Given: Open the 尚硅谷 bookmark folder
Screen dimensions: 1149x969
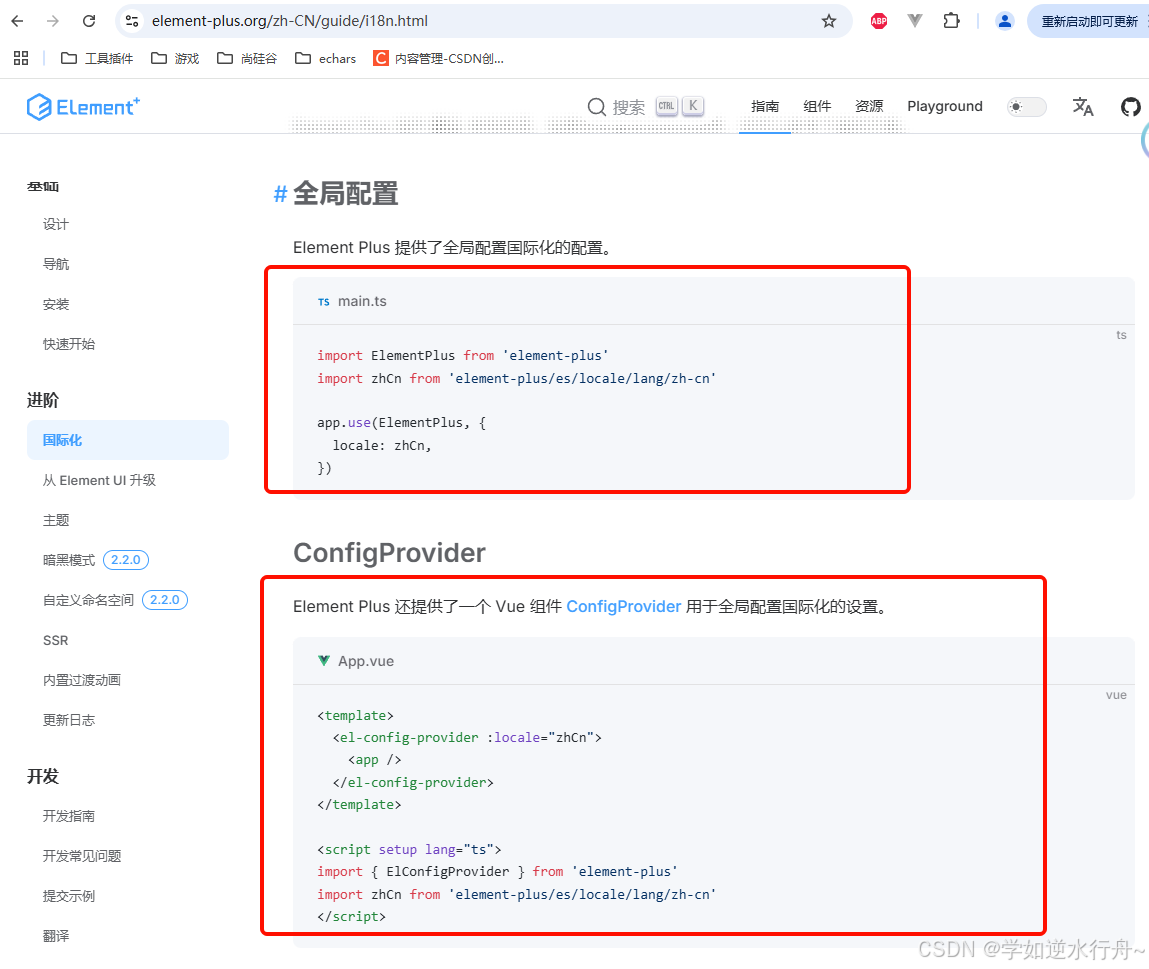Looking at the screenshot, I should point(247,58).
